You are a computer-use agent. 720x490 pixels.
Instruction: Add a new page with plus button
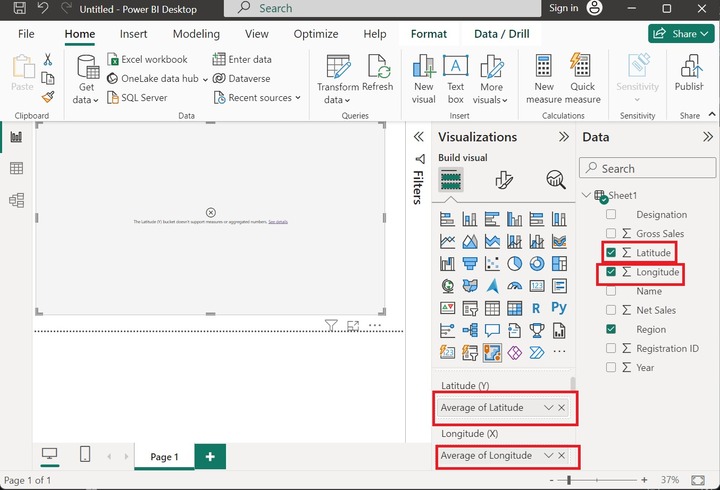[210, 456]
